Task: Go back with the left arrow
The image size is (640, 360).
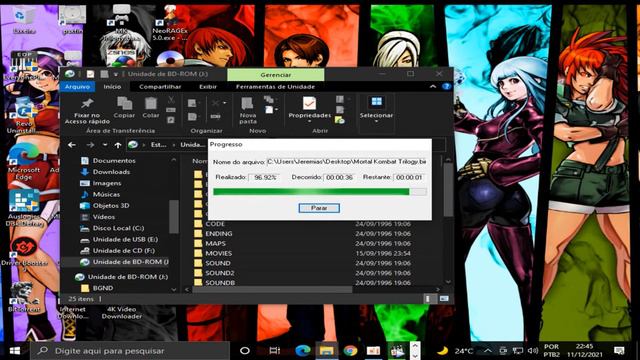Action: click(x=72, y=145)
